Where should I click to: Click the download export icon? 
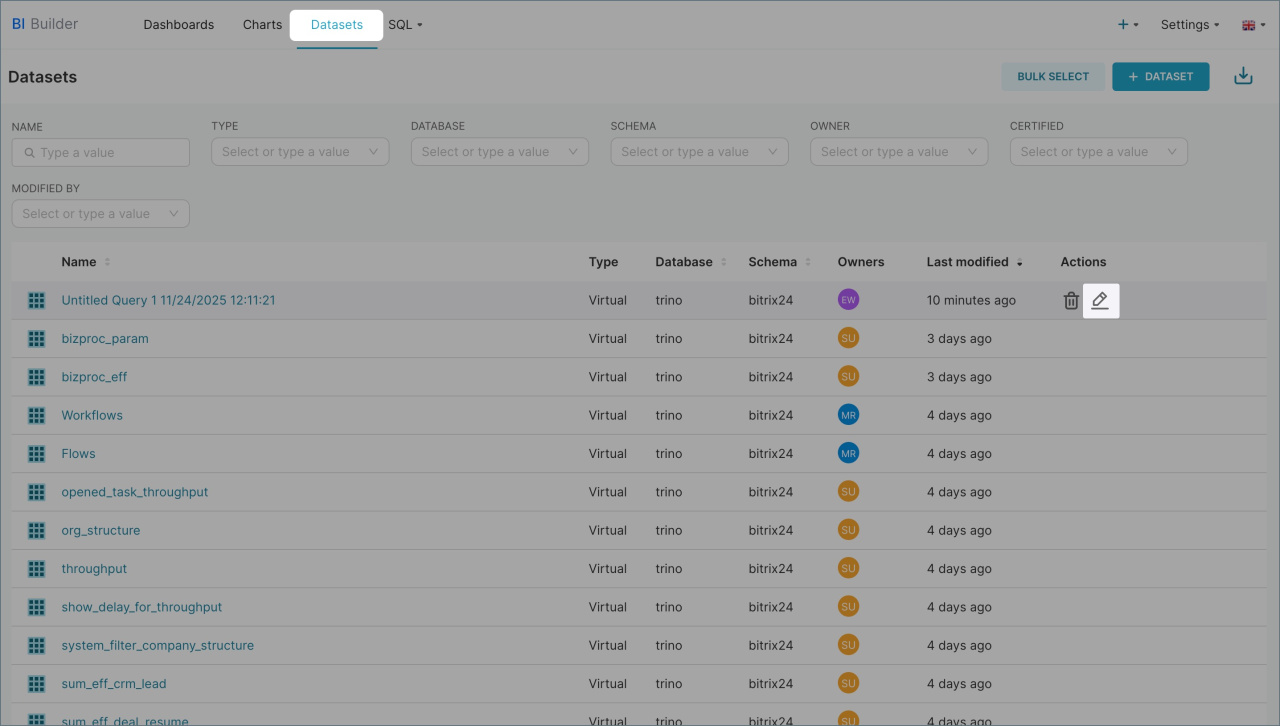(x=1243, y=76)
